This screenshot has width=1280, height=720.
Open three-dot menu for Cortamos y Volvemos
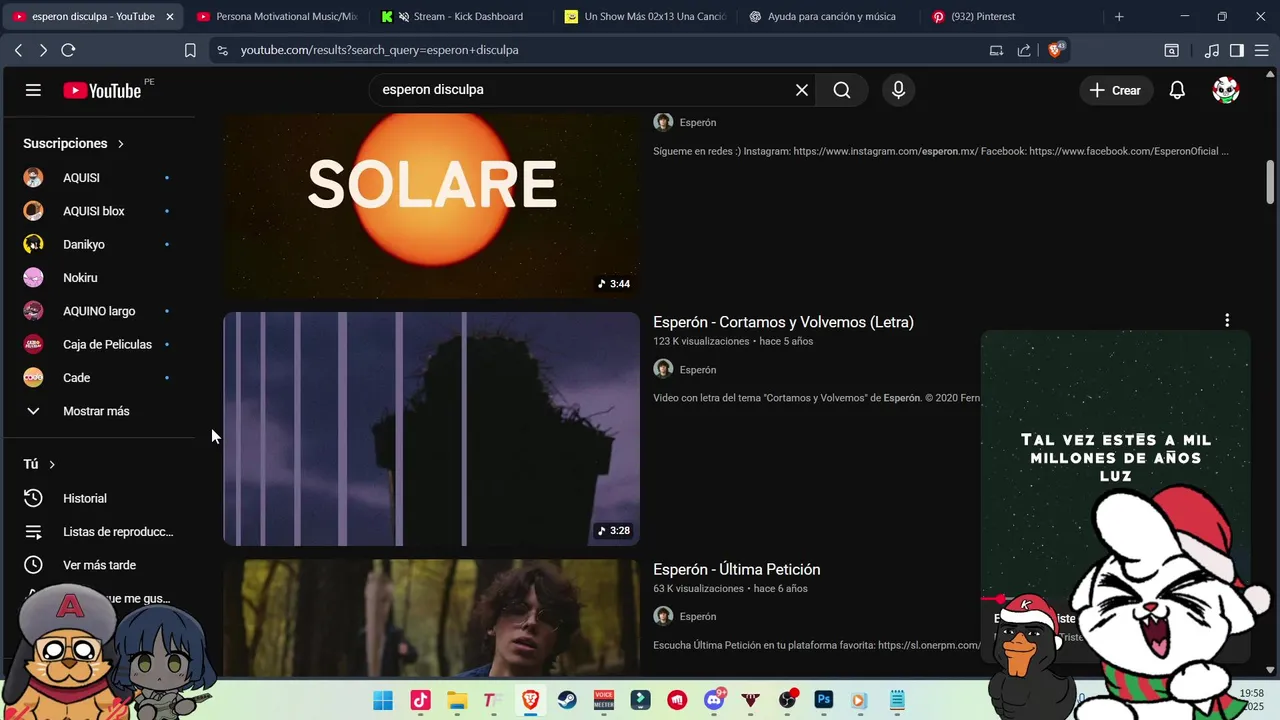coord(1227,320)
